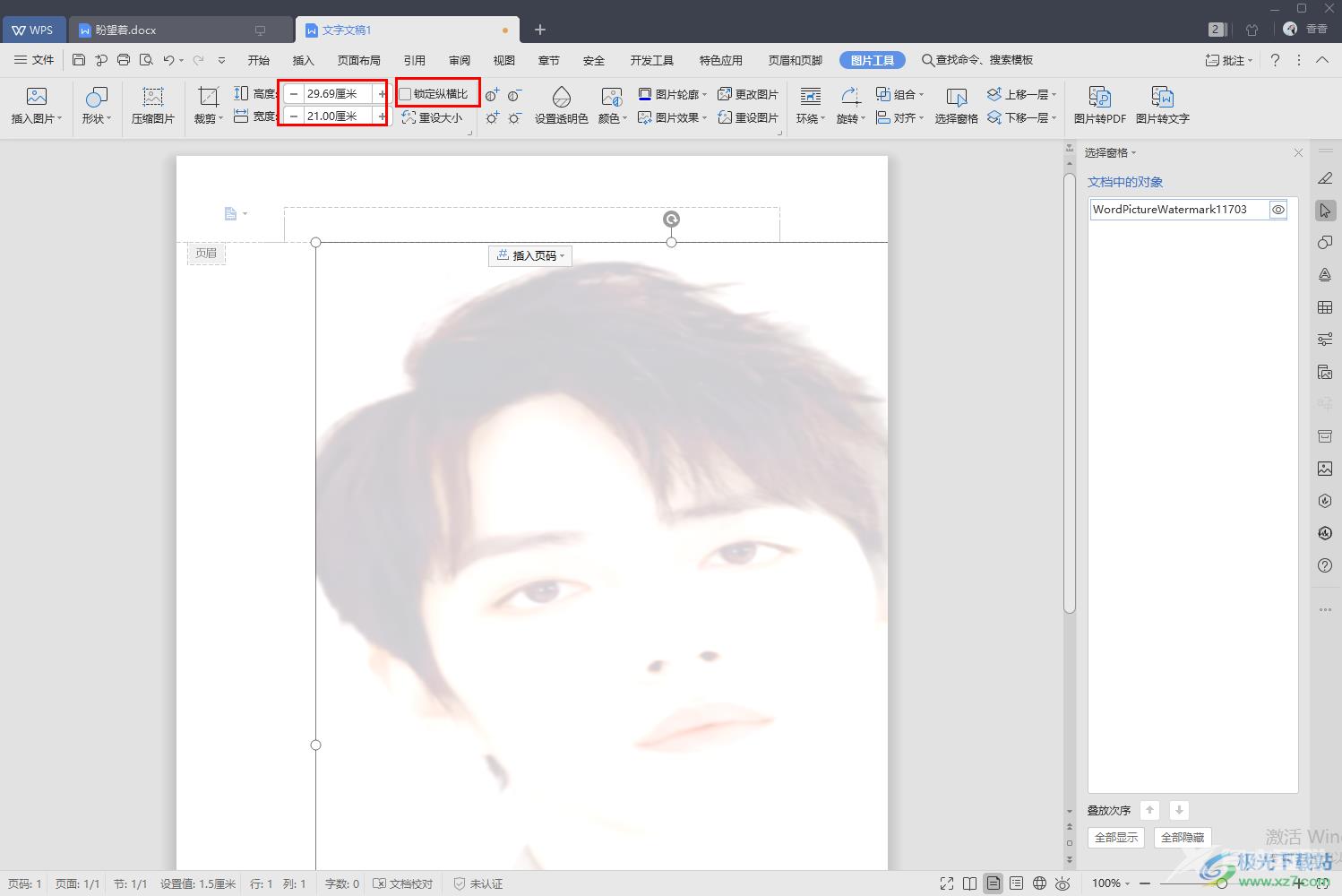The width and height of the screenshot is (1342, 896).
Task: Open the Comments (批注) button
Action: pyautogui.click(x=1228, y=60)
